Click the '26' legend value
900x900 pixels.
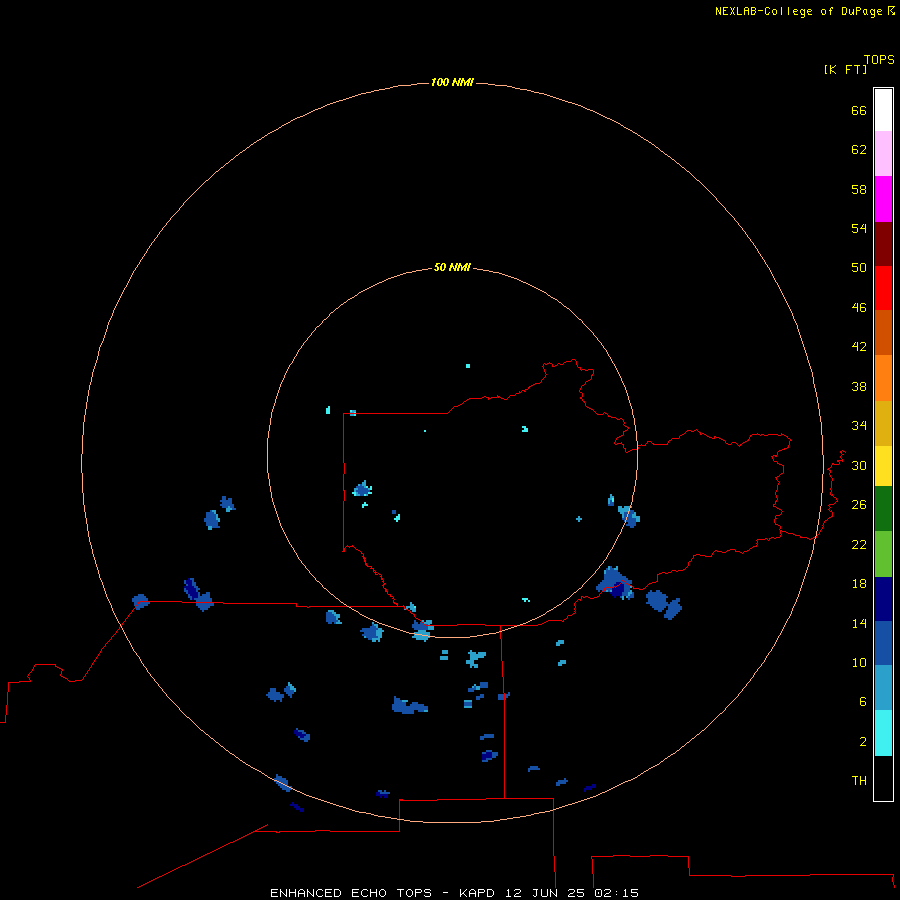859,505
